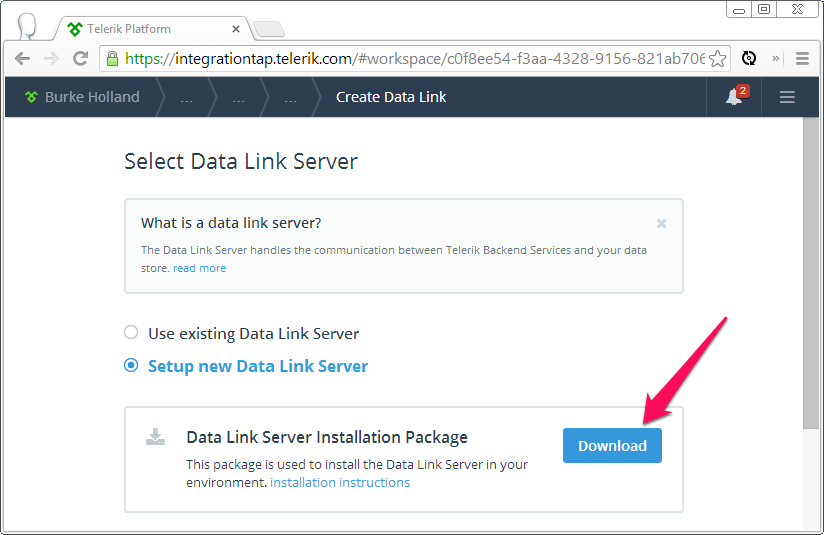Image resolution: width=824 pixels, height=535 pixels.
Task: Click the browser back arrow
Action: [x=22, y=58]
